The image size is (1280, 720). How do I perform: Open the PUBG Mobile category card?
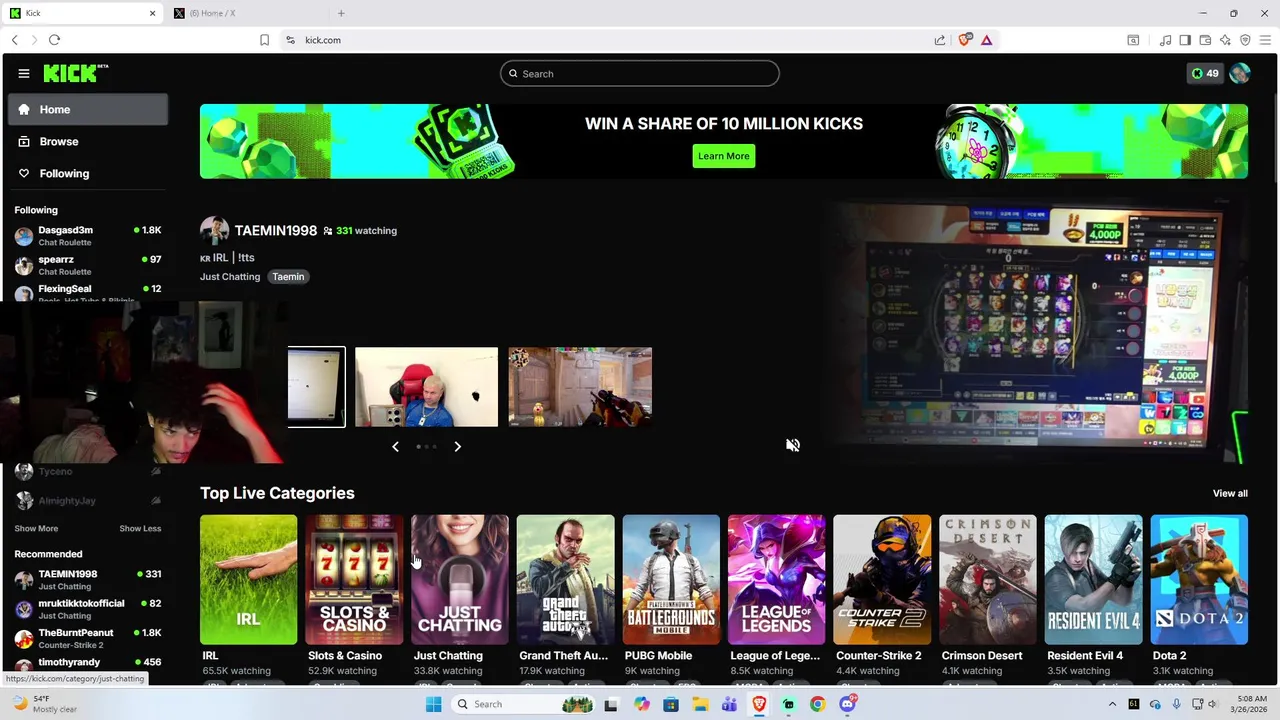[x=671, y=580]
